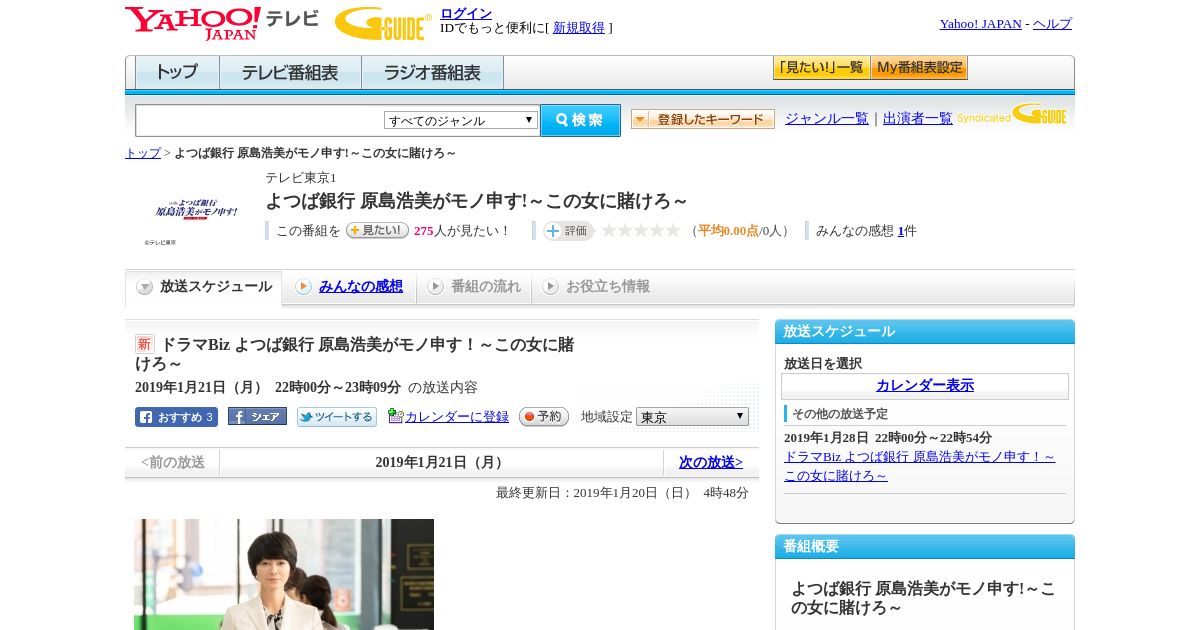Viewport: 1200px width, 630px height.
Task: Click the search keyword input field
Action: [260, 120]
